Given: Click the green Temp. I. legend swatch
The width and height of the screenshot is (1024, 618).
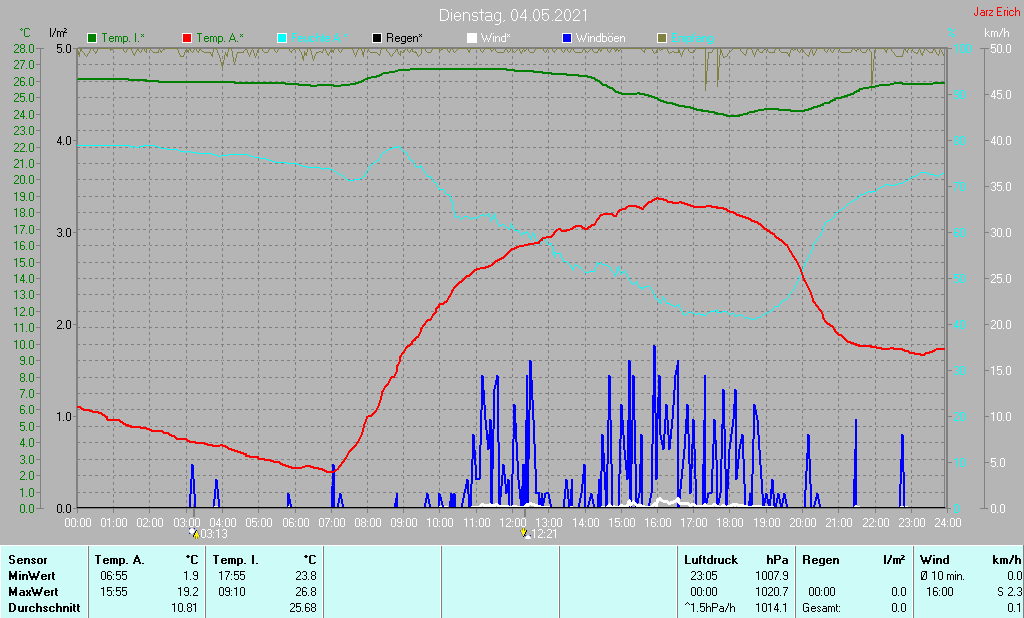Looking at the screenshot, I should coord(93,38).
